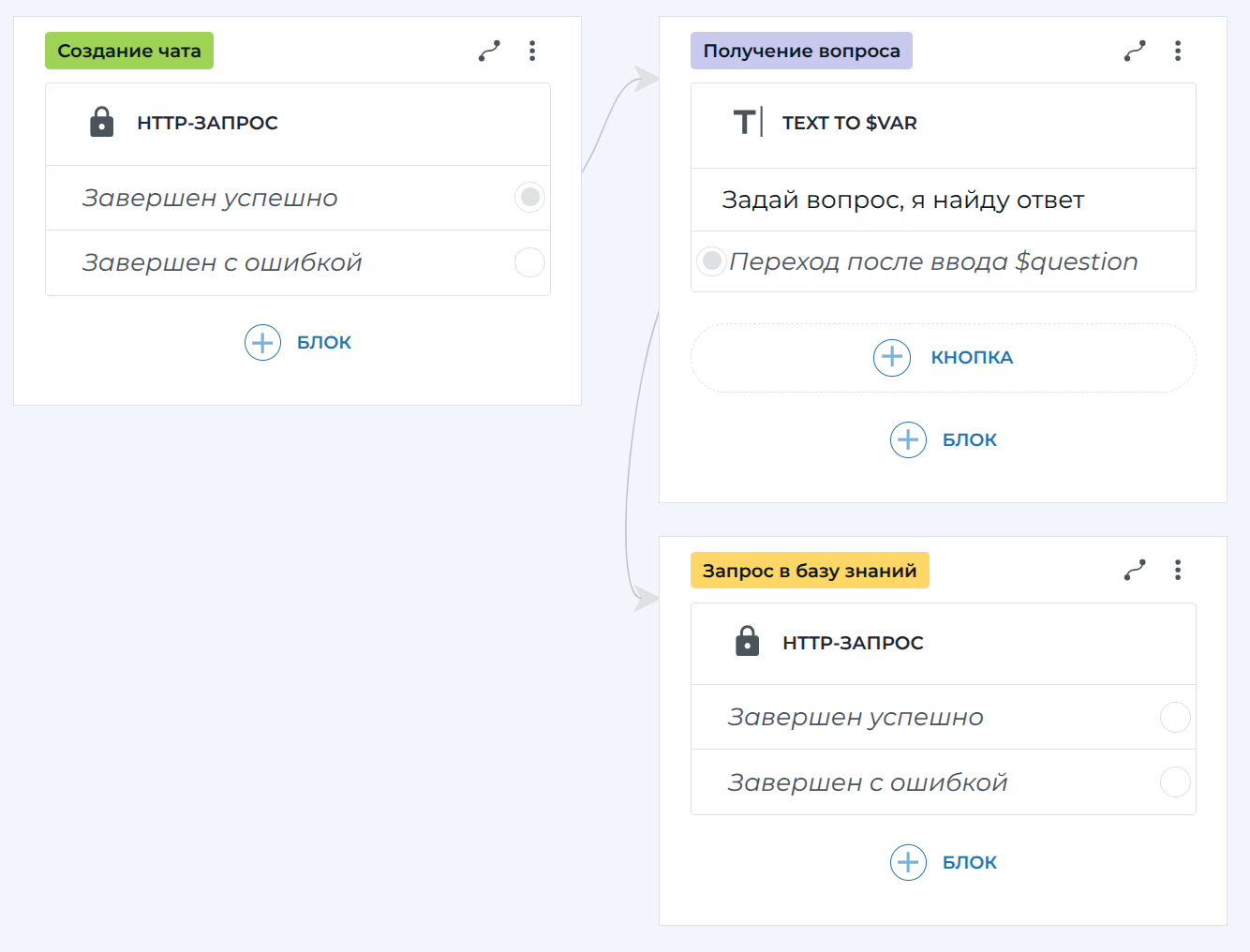Click Запрос в базу знаний yellow title label

(x=810, y=571)
